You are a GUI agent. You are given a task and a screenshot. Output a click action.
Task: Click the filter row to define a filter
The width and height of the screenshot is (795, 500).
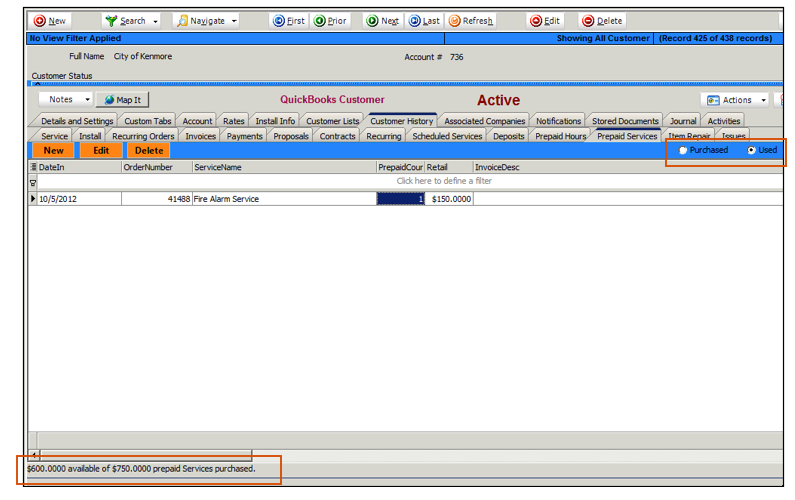tap(444, 181)
